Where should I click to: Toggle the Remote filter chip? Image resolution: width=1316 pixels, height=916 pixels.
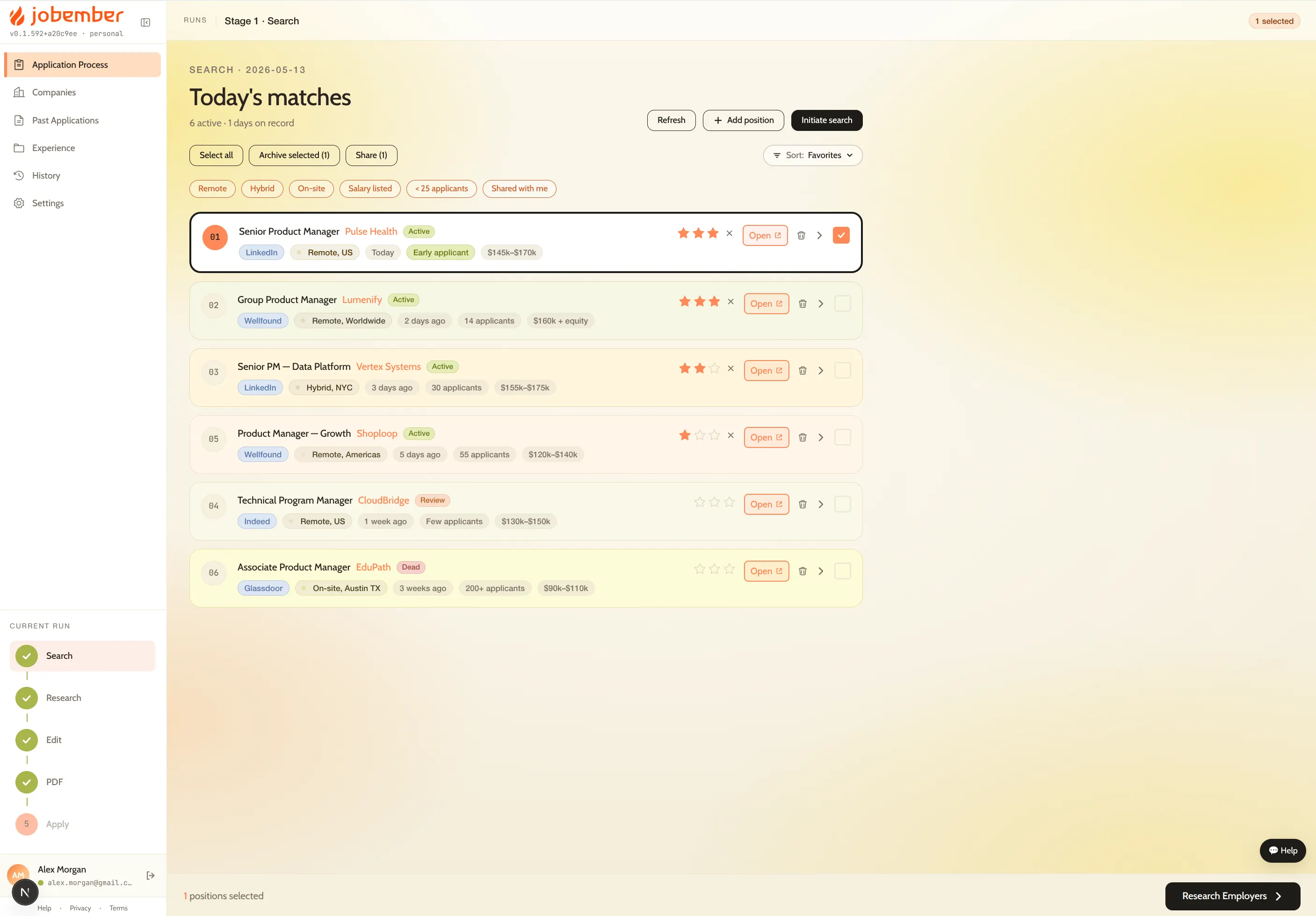coord(212,188)
